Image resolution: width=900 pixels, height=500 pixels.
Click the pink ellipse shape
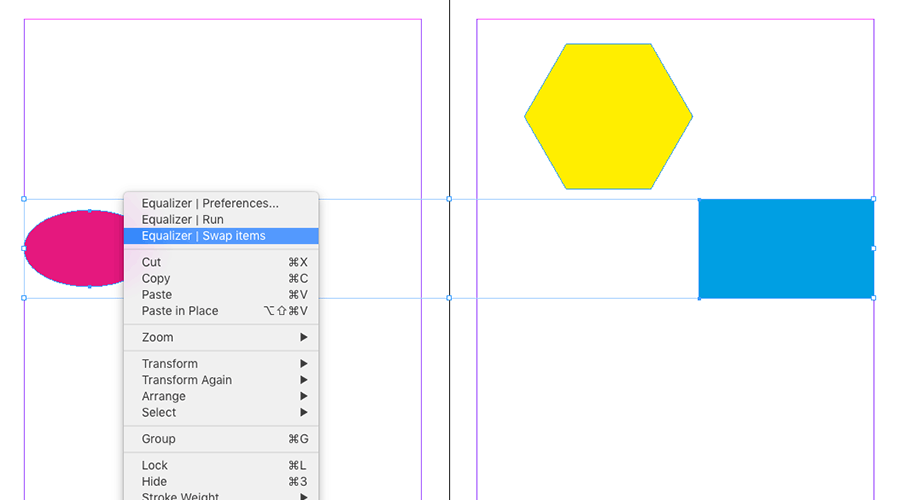point(72,248)
